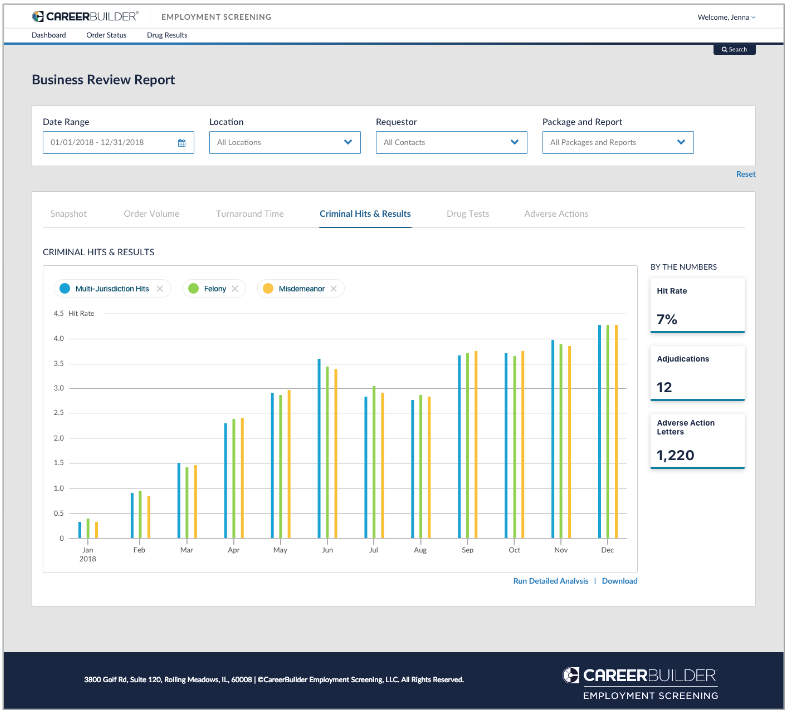Go to the Drug Tests tab
This screenshot has width=787, height=711.
point(468,214)
